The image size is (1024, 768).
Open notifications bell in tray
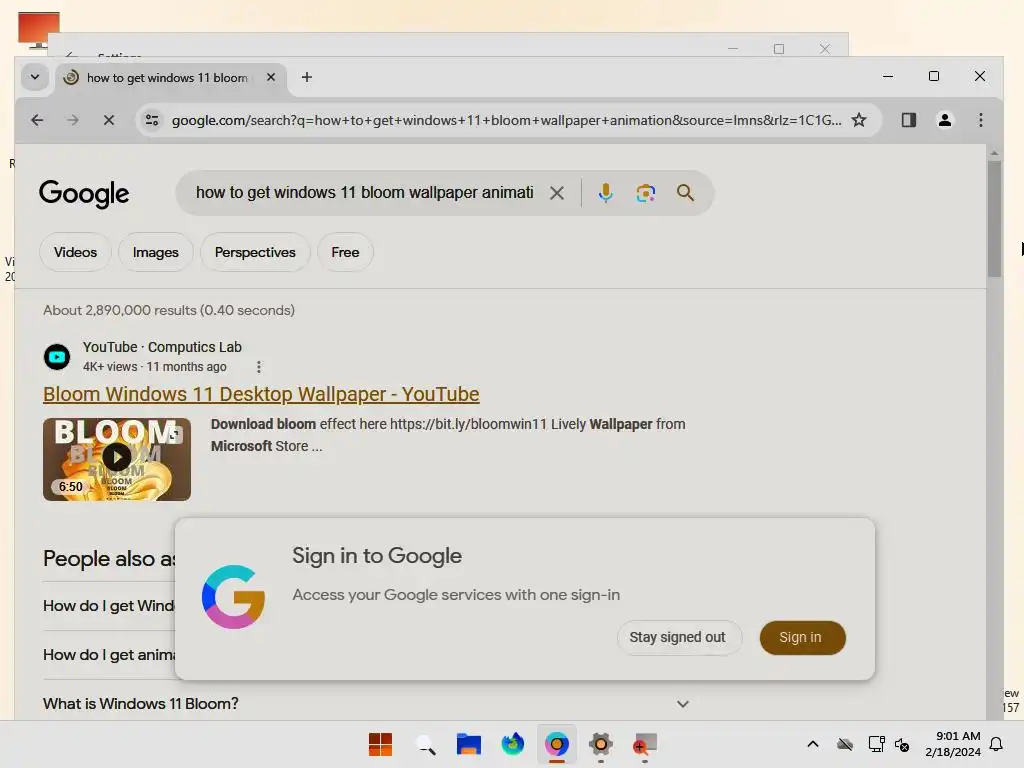[x=996, y=744]
